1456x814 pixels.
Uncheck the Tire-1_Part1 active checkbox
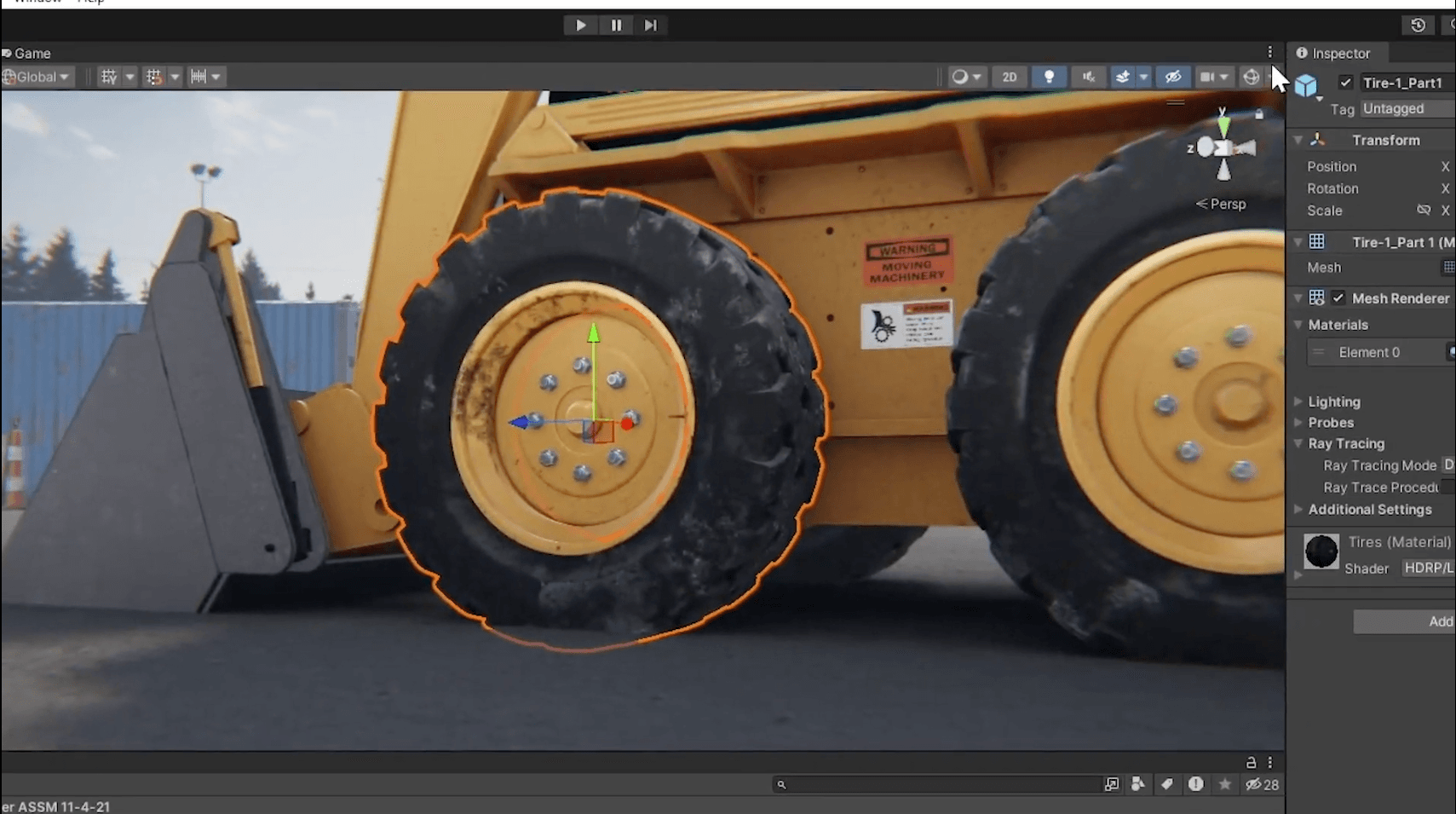(1347, 82)
